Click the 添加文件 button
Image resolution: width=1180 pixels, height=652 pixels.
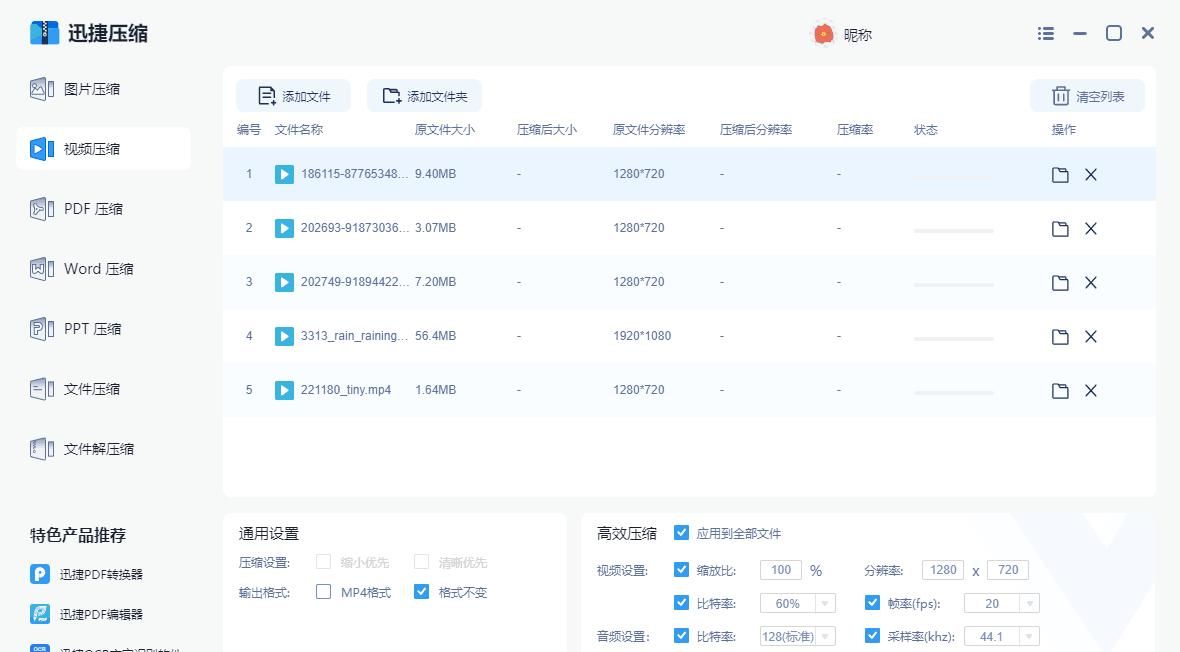coord(295,95)
